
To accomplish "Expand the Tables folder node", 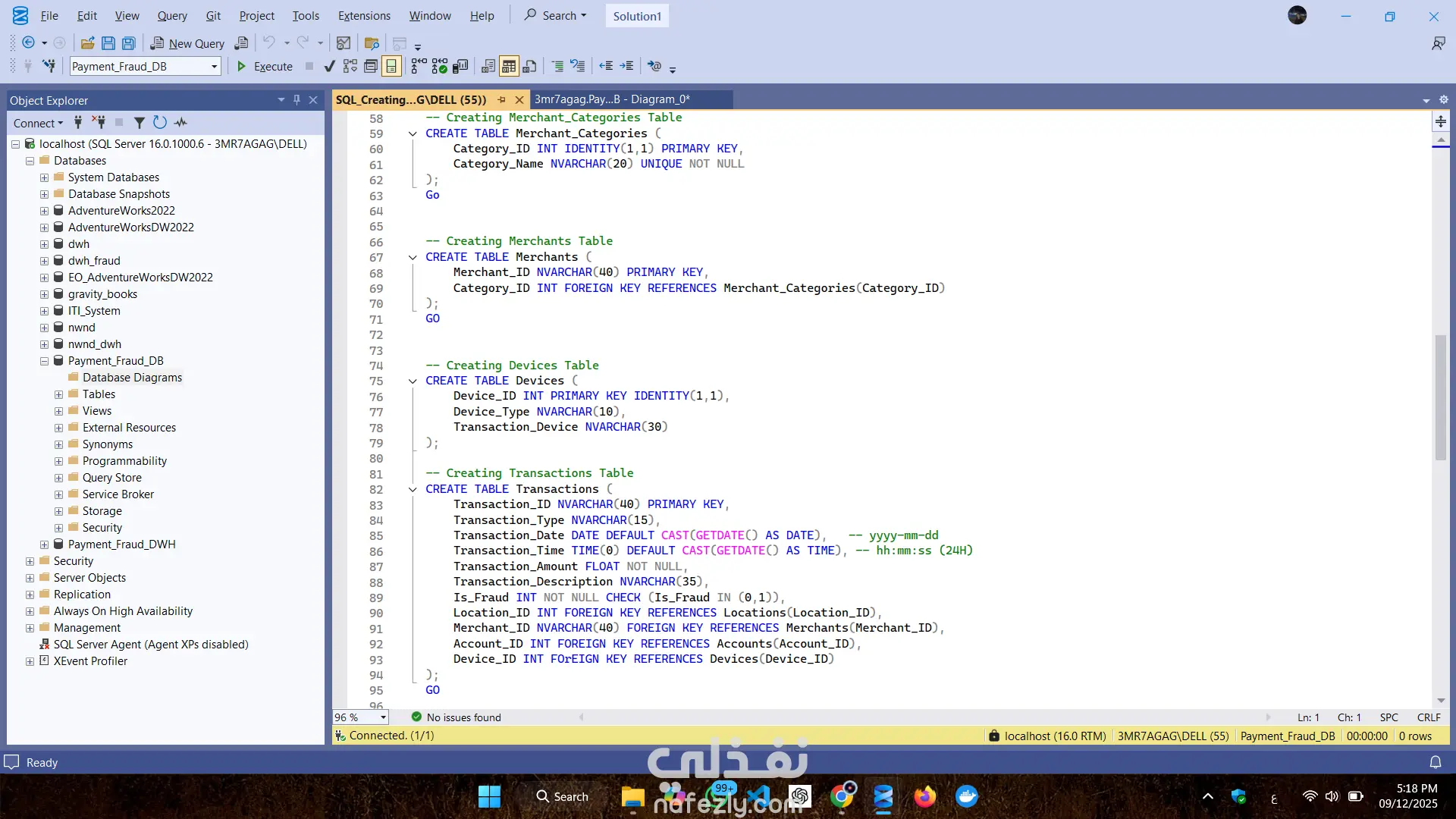I will [58, 394].
